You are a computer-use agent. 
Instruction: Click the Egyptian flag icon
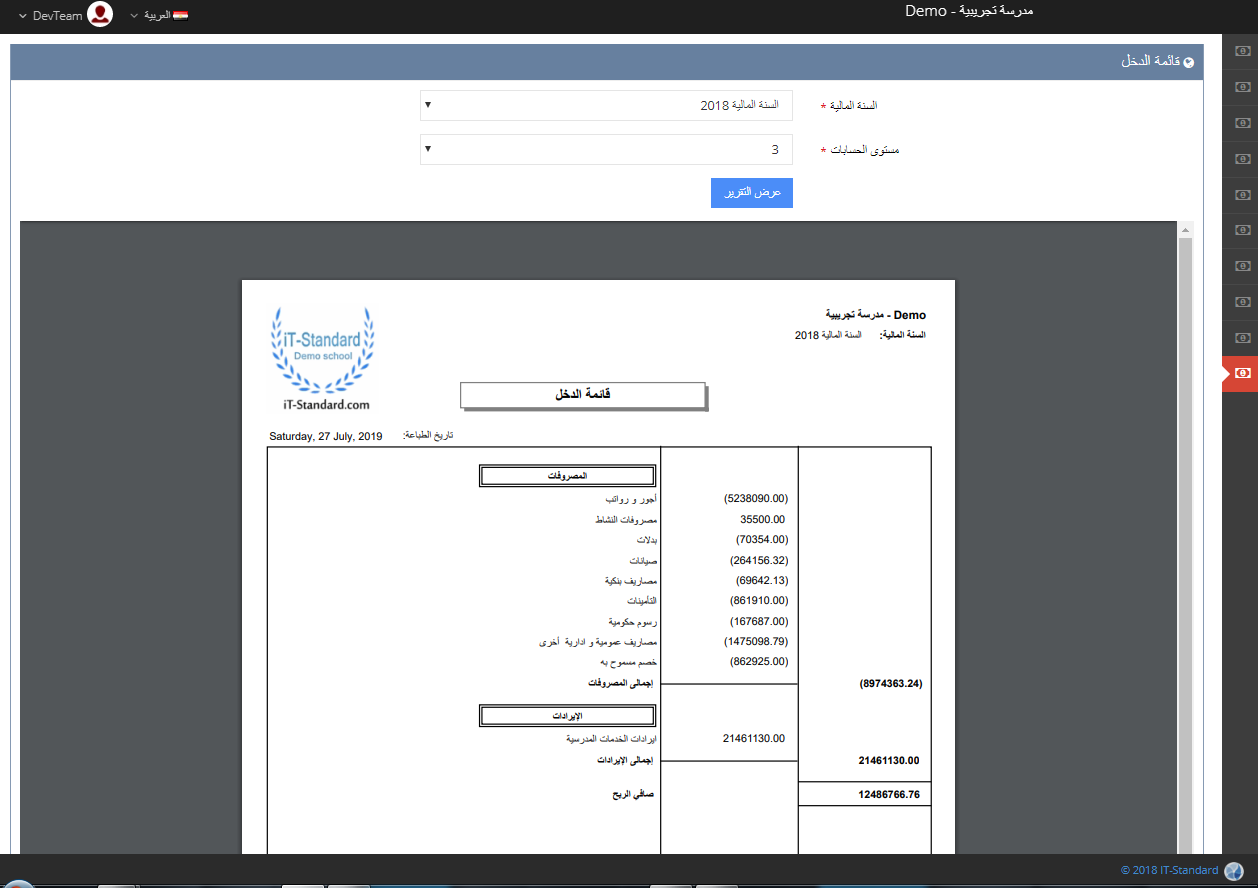click(180, 16)
